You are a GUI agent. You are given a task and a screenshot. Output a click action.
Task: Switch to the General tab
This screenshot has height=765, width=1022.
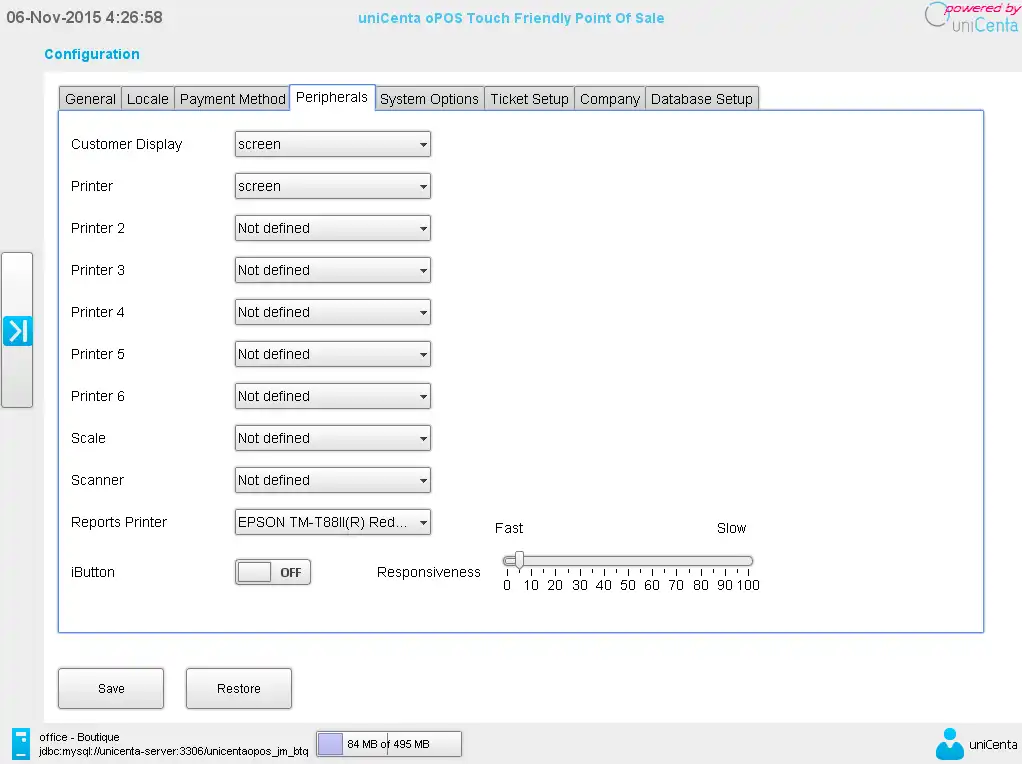tap(90, 98)
